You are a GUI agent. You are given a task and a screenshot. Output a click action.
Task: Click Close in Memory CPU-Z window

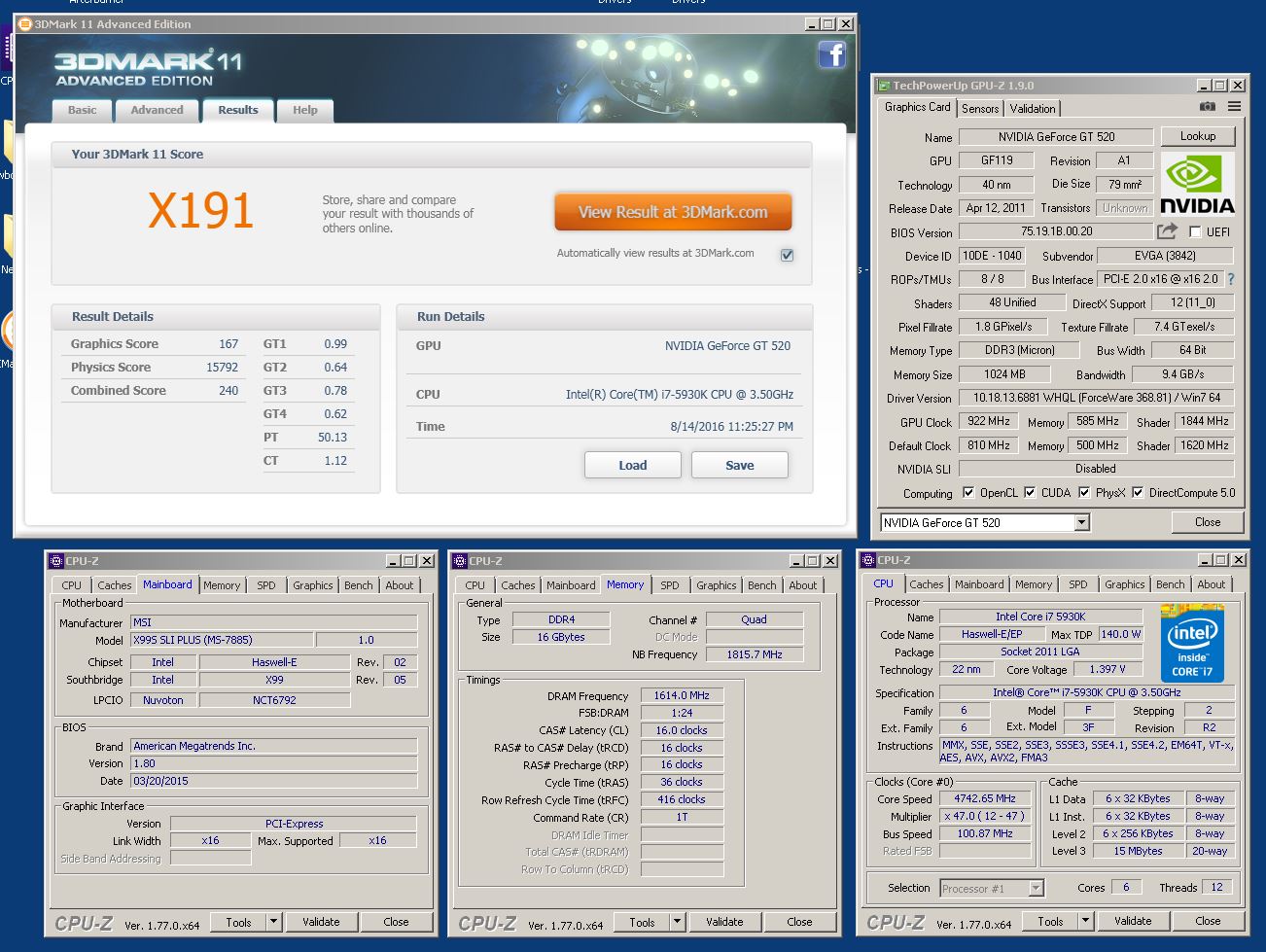pos(799,922)
